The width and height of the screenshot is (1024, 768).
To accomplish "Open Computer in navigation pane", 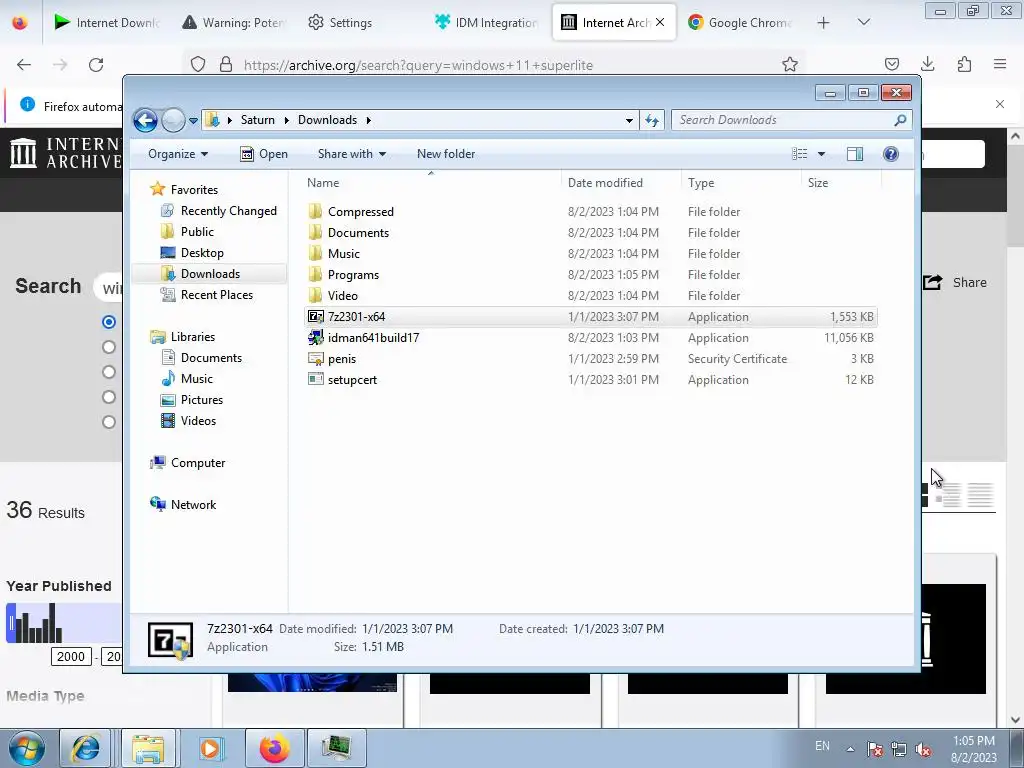I will tap(198, 463).
